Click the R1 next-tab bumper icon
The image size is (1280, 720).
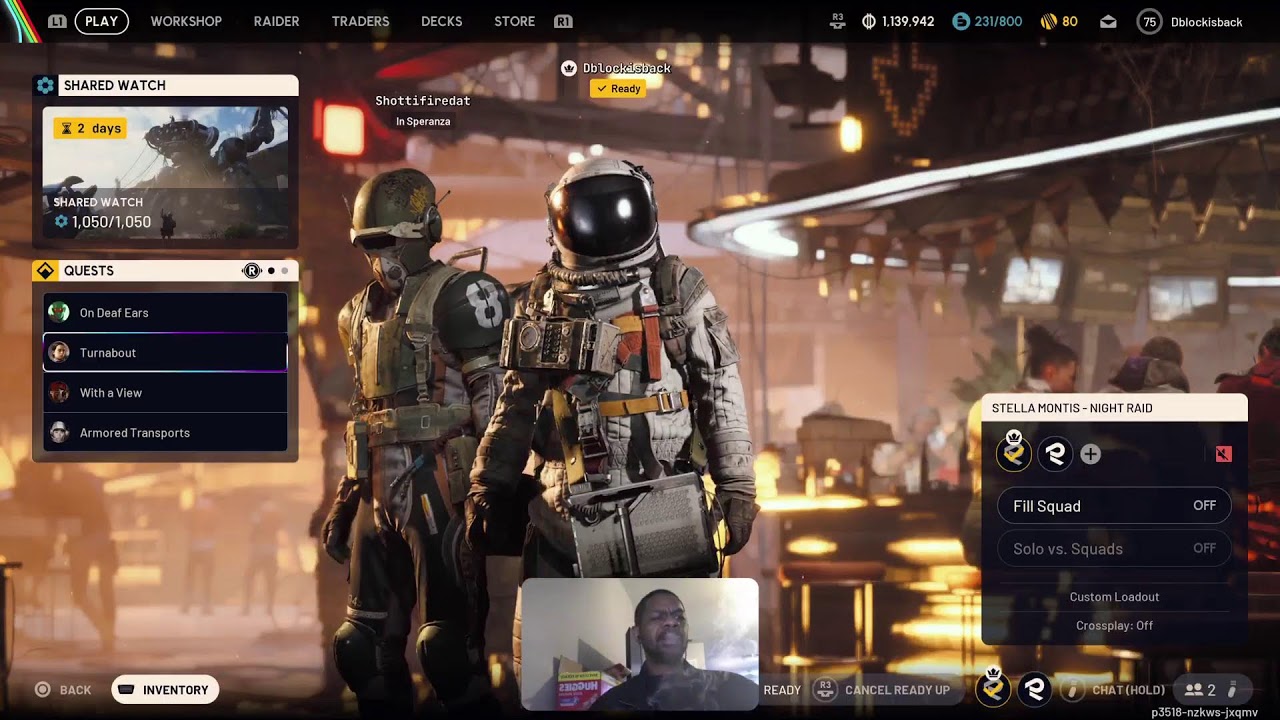coord(563,21)
